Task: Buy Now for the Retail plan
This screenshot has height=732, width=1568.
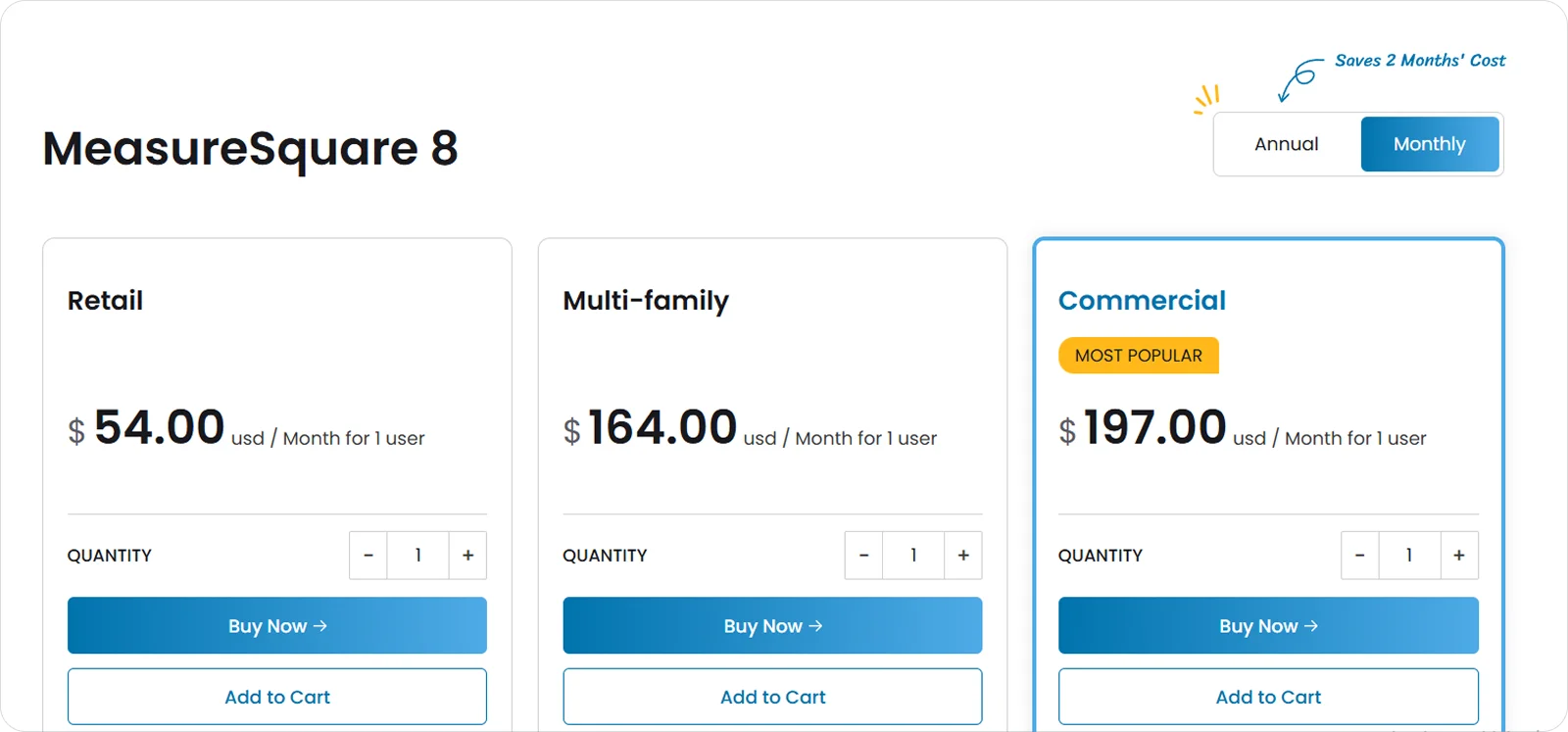Action: pos(277,625)
